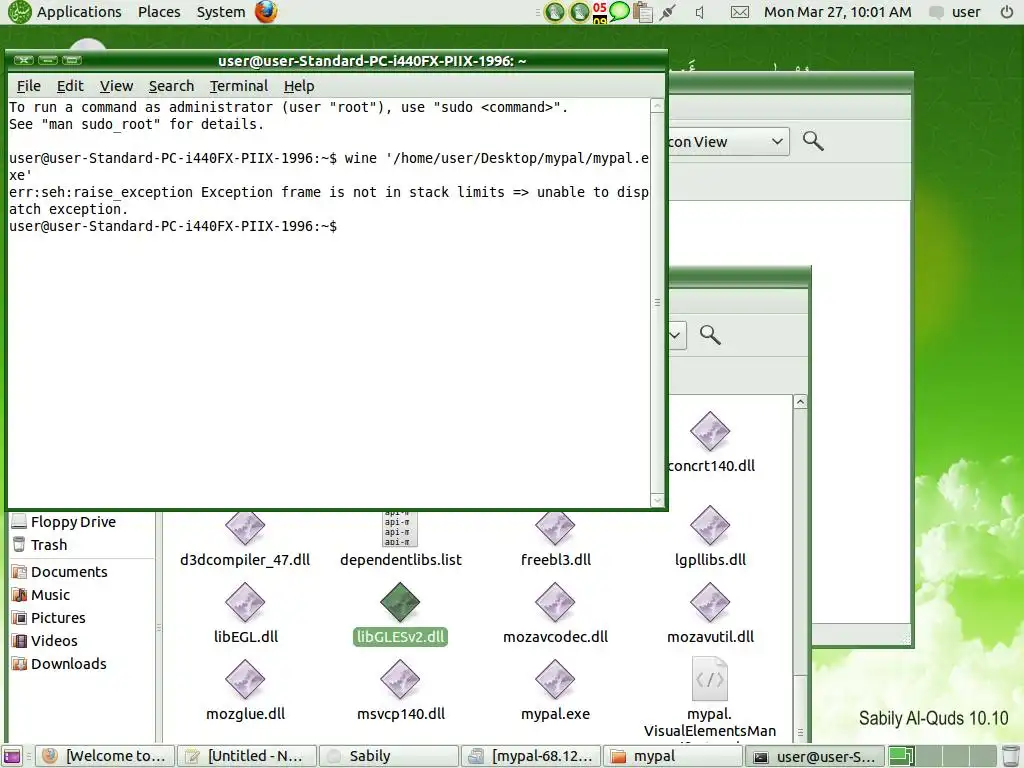
Task: Select the mypal.exe file
Action: 556,691
